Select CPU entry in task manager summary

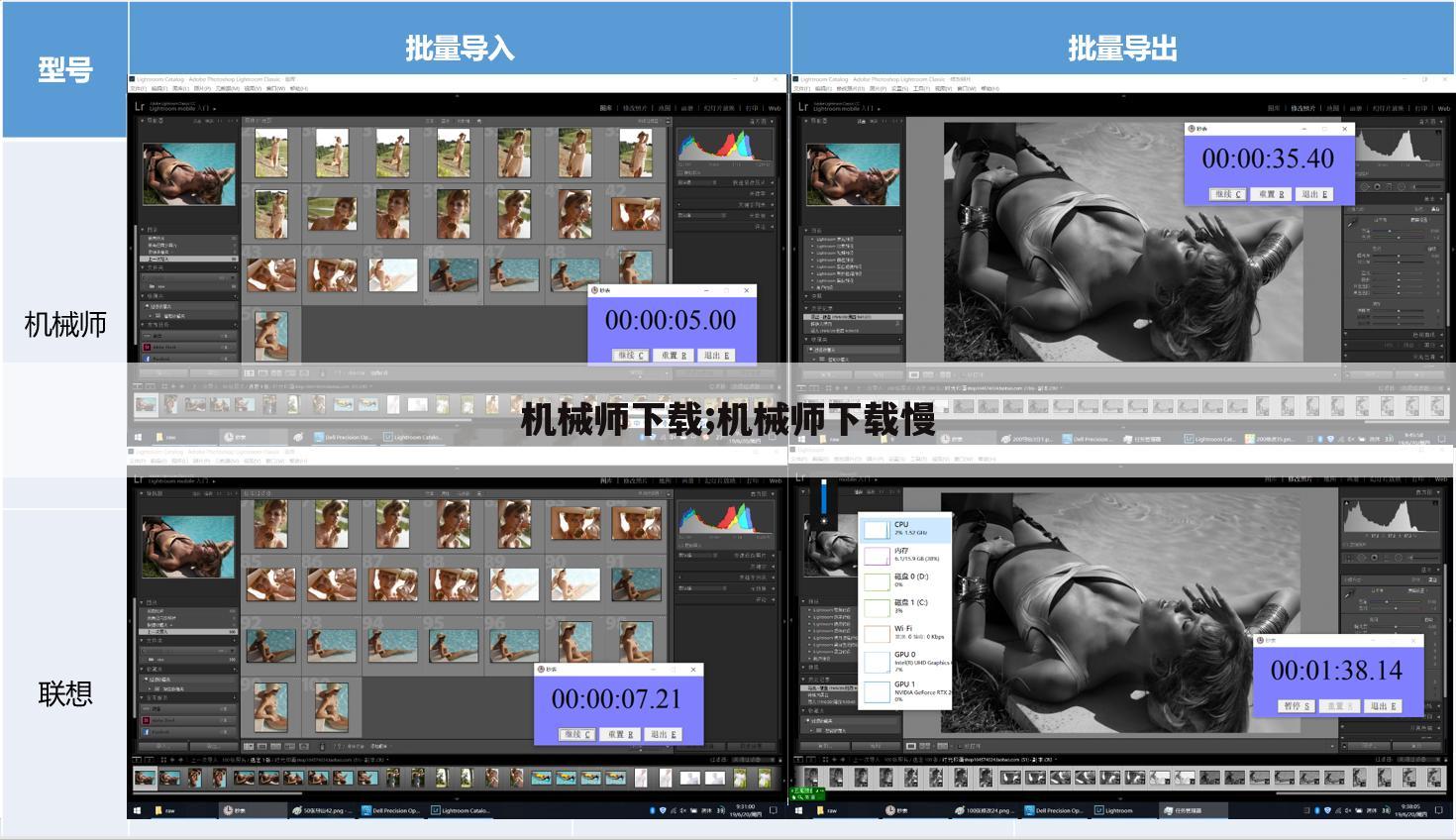click(905, 528)
